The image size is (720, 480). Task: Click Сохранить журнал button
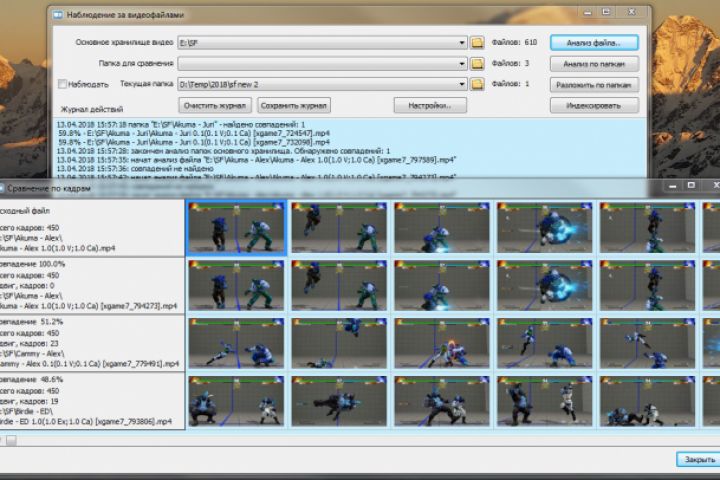click(x=294, y=106)
